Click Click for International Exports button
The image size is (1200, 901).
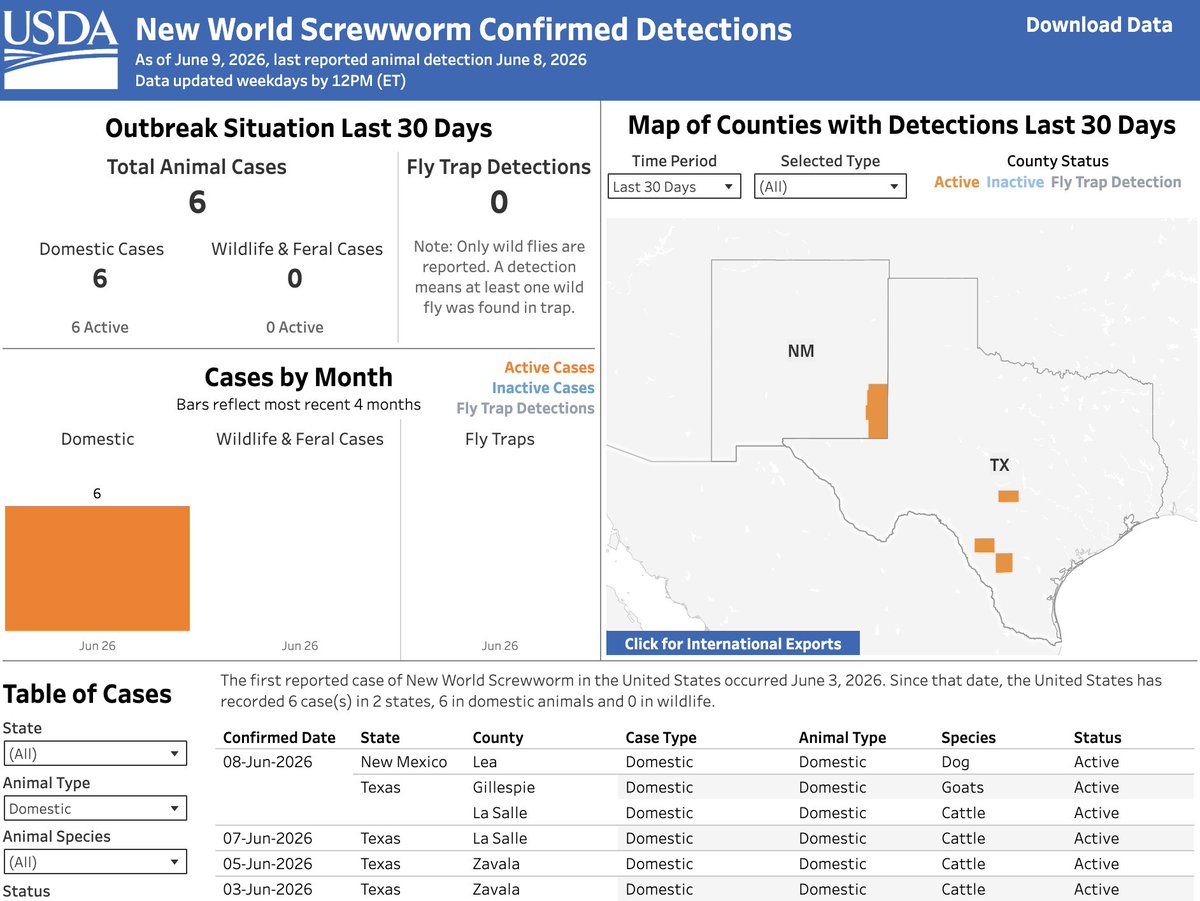pyautogui.click(x=733, y=643)
